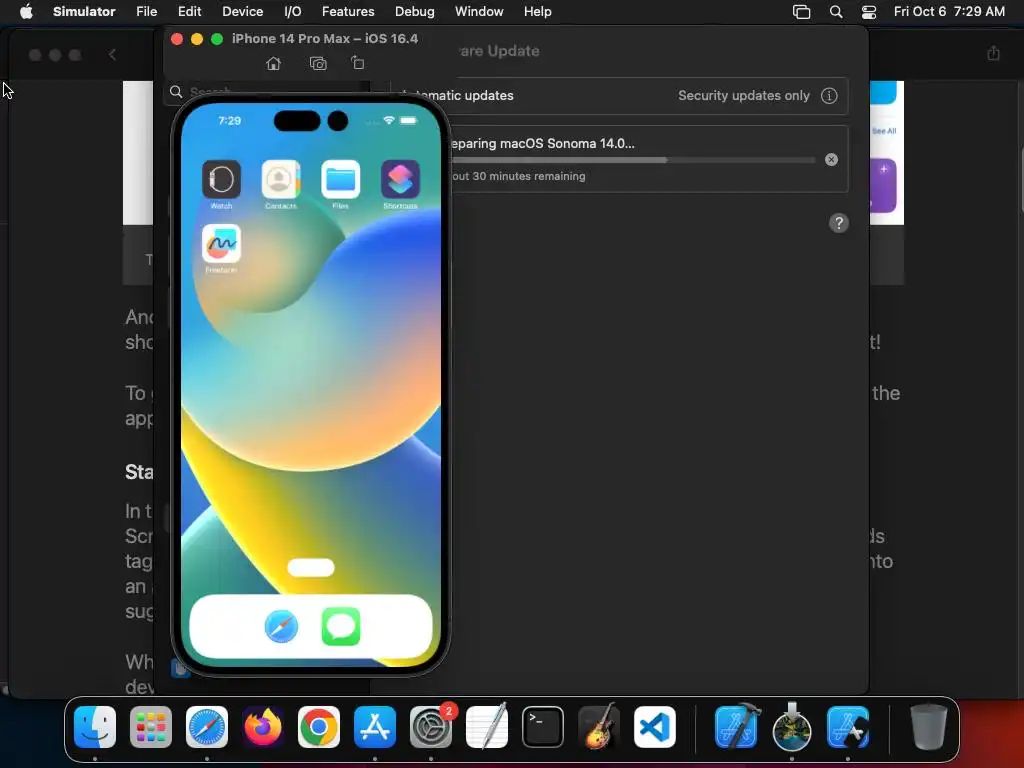This screenshot has height=768, width=1024.
Task: Open Simulator from the Dock
Action: coord(848,727)
